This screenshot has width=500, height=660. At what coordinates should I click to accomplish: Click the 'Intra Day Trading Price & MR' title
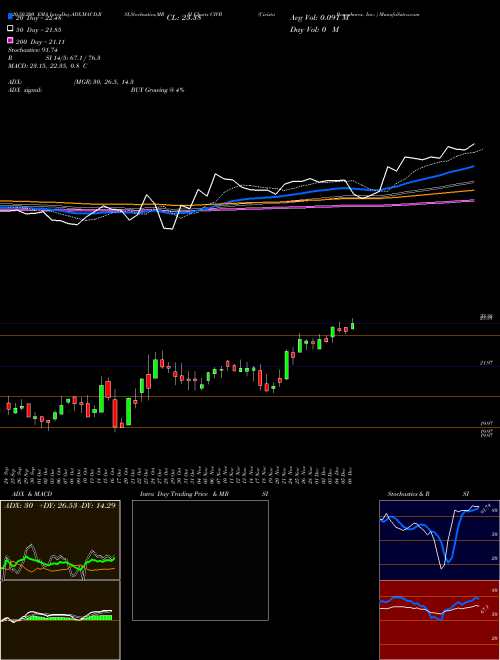(184, 494)
